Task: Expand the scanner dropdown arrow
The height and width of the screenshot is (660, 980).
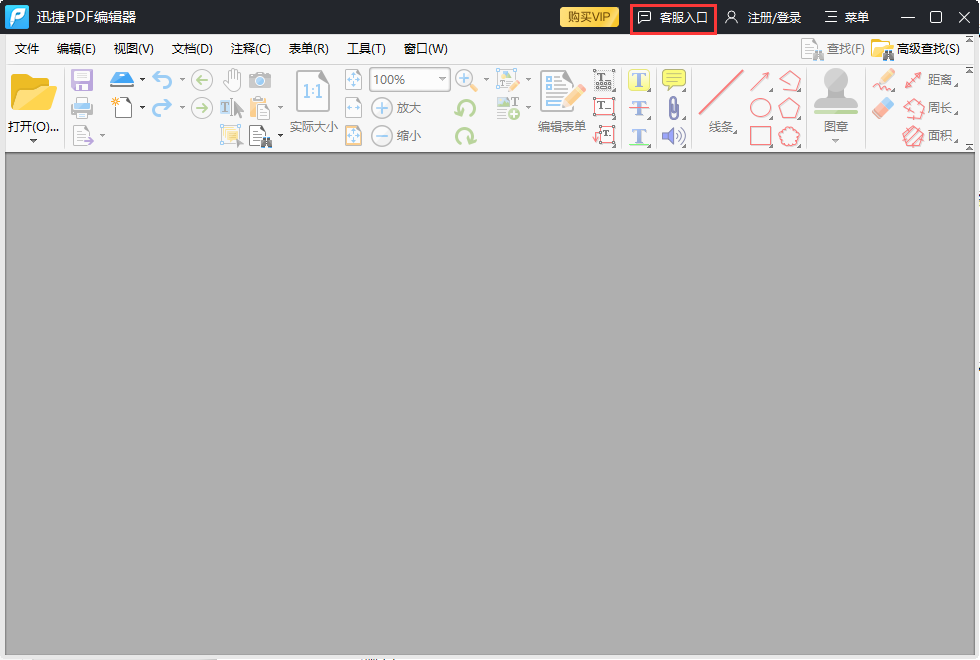Action: [x=142, y=79]
